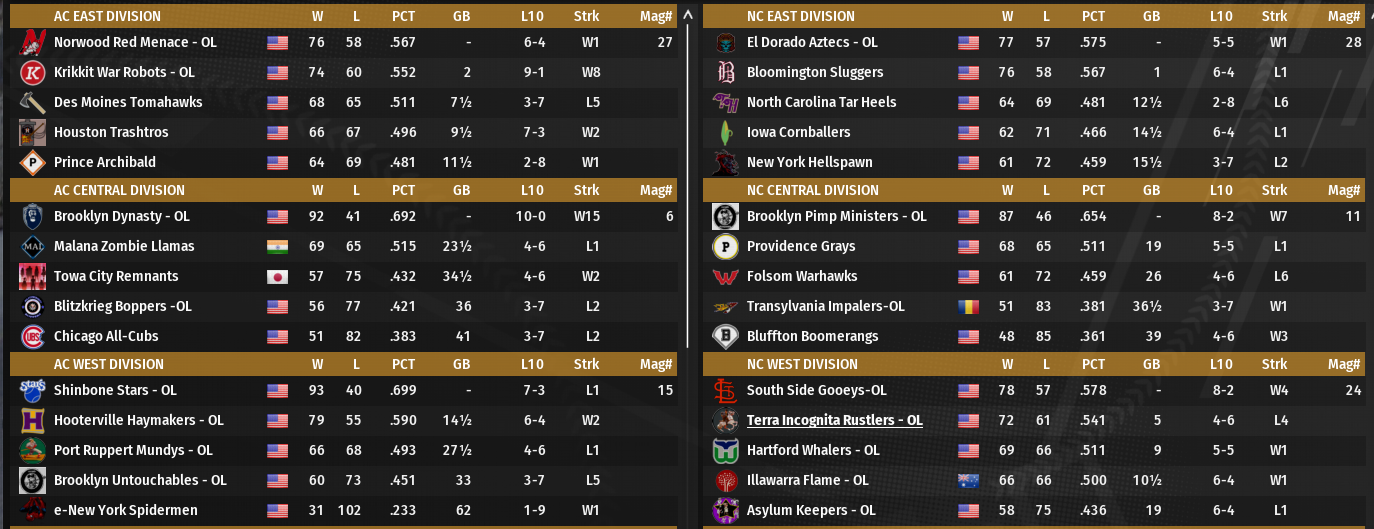The image size is (1374, 529).
Task: Click the South Side Gooeys logo
Action: [x=725, y=390]
